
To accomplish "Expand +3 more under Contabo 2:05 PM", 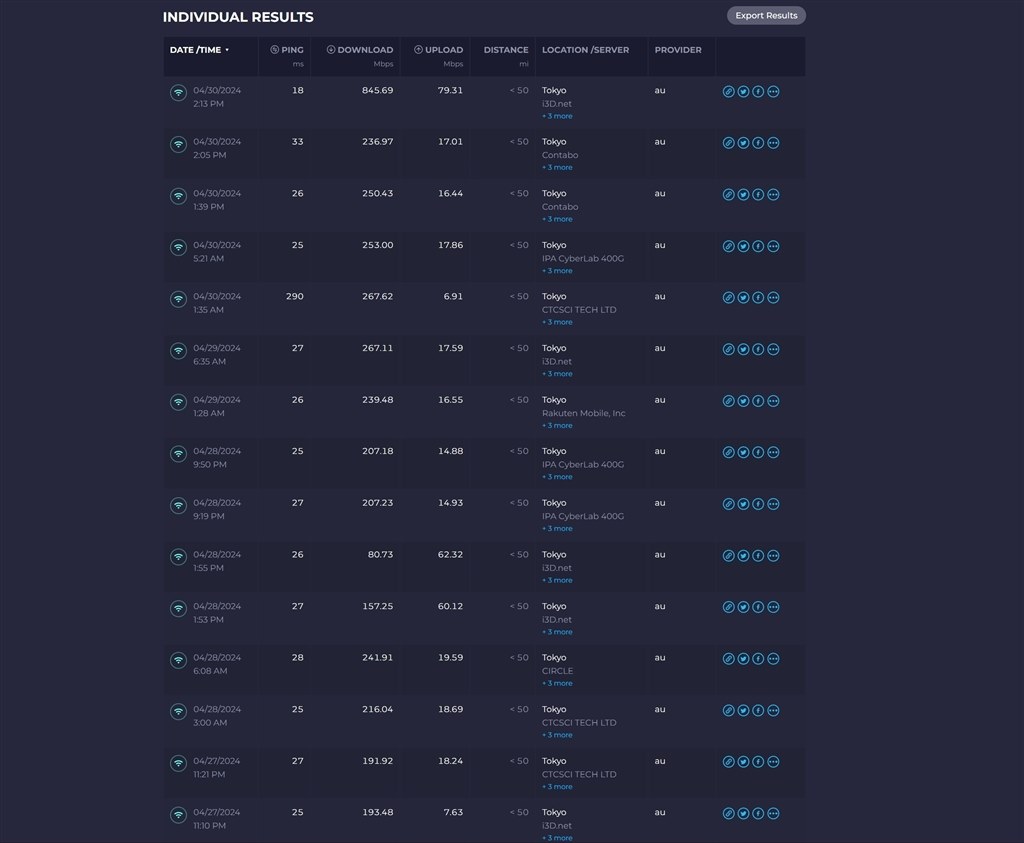I will (x=557, y=168).
